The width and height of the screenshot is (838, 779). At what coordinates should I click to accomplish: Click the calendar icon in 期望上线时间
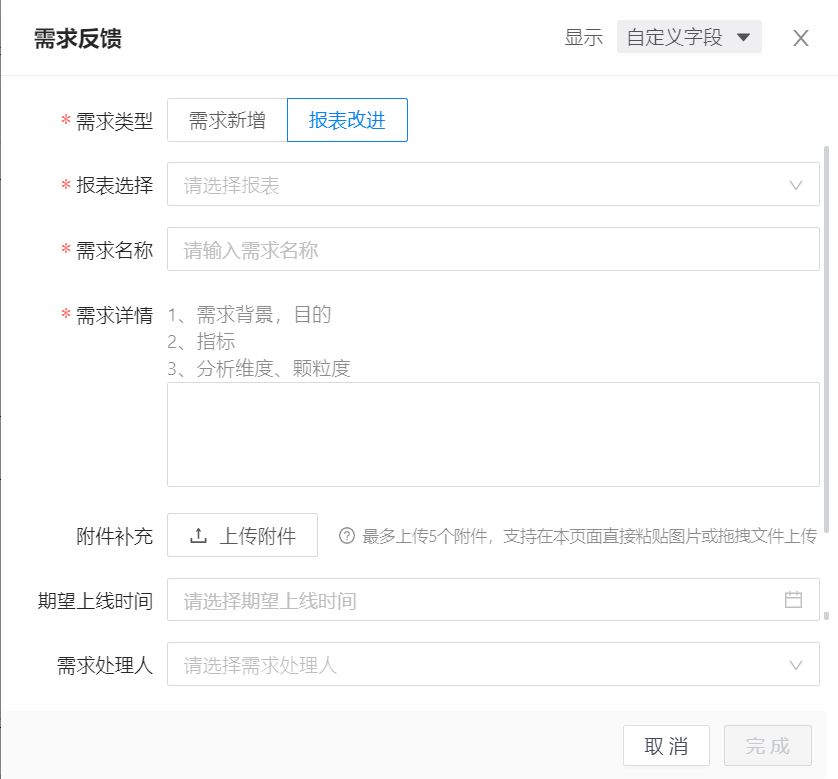pyautogui.click(x=793, y=600)
